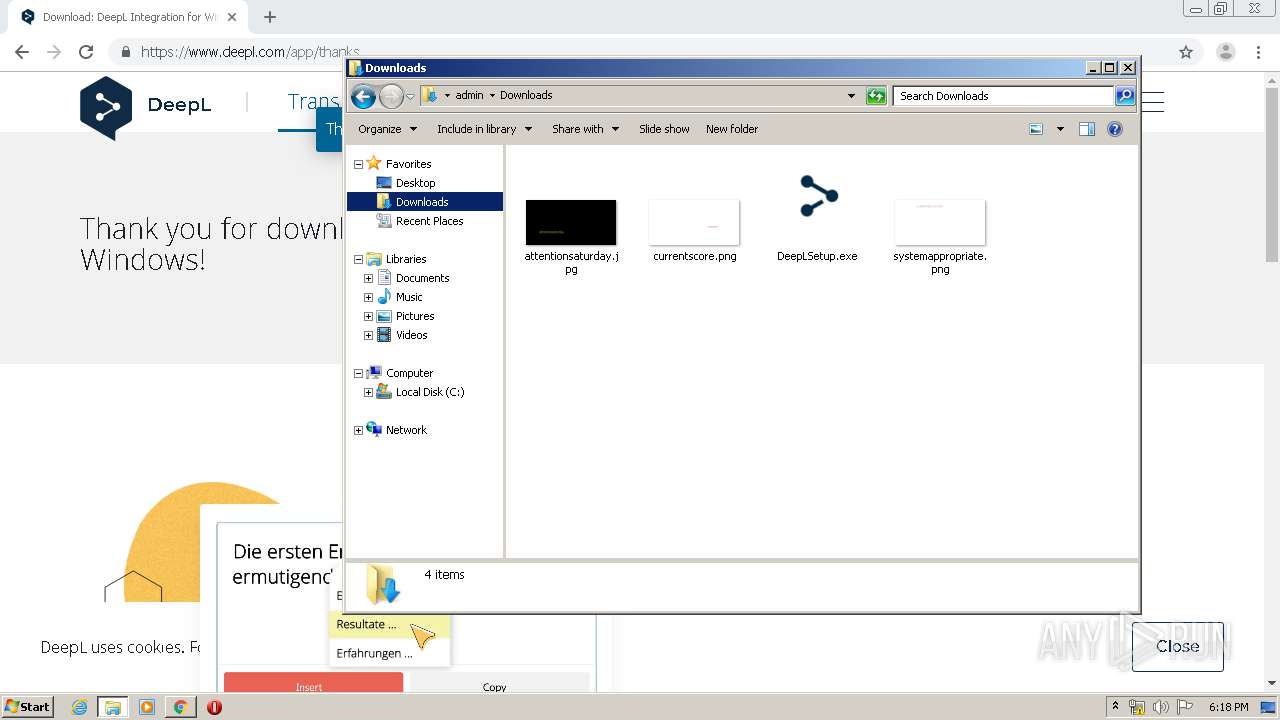Click Close on the cookie banner
Screen dimensions: 1280x720
tap(1177, 646)
